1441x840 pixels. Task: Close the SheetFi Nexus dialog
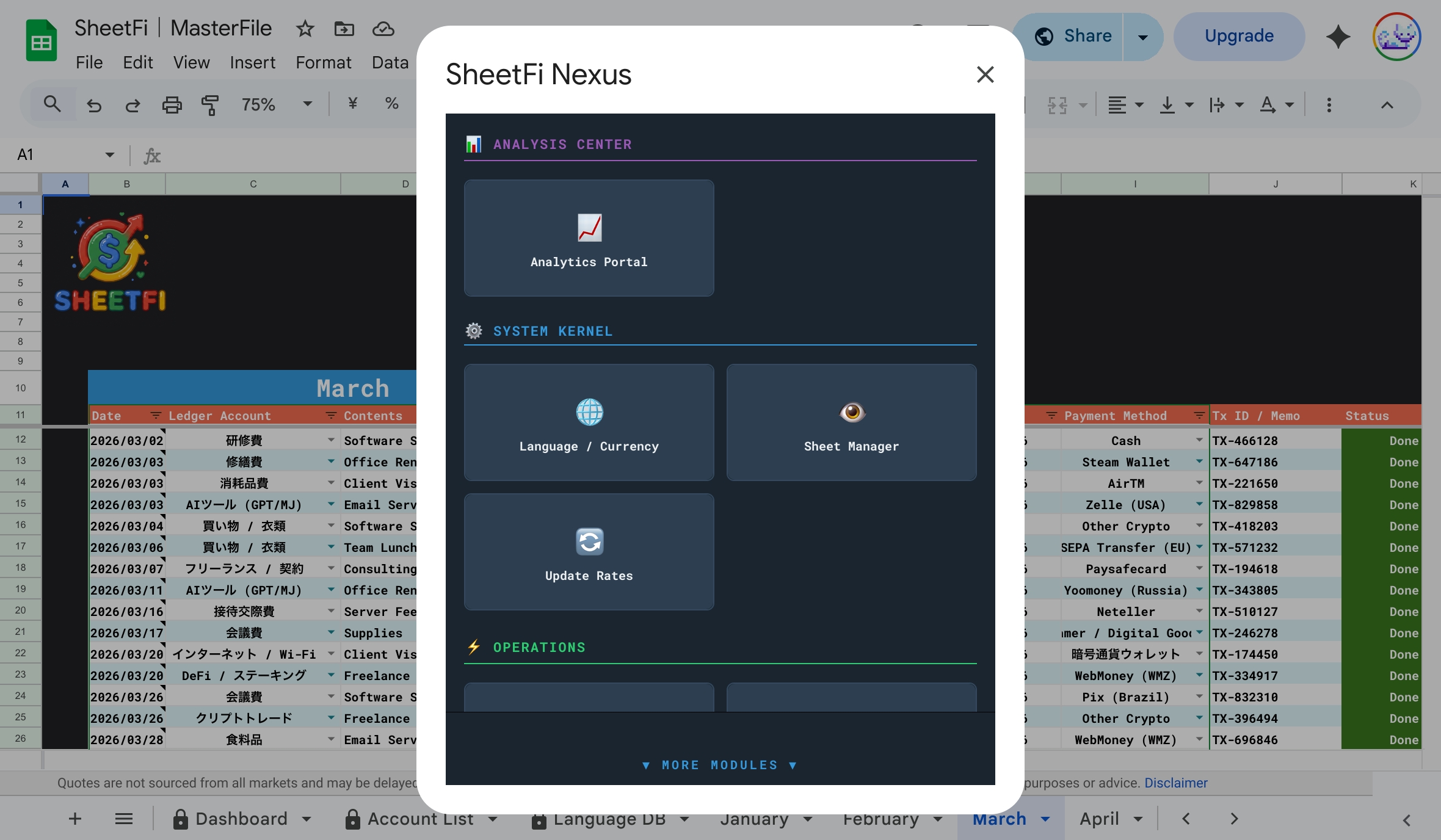985,74
